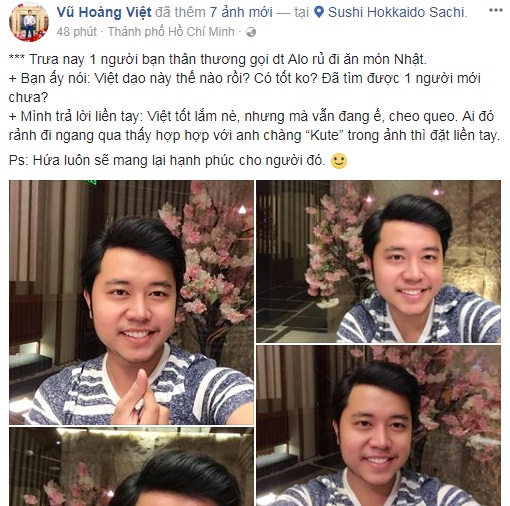Image resolution: width=510 pixels, height=506 pixels.
Task: View the large selfie with finger-heart gesture
Action: click(131, 302)
